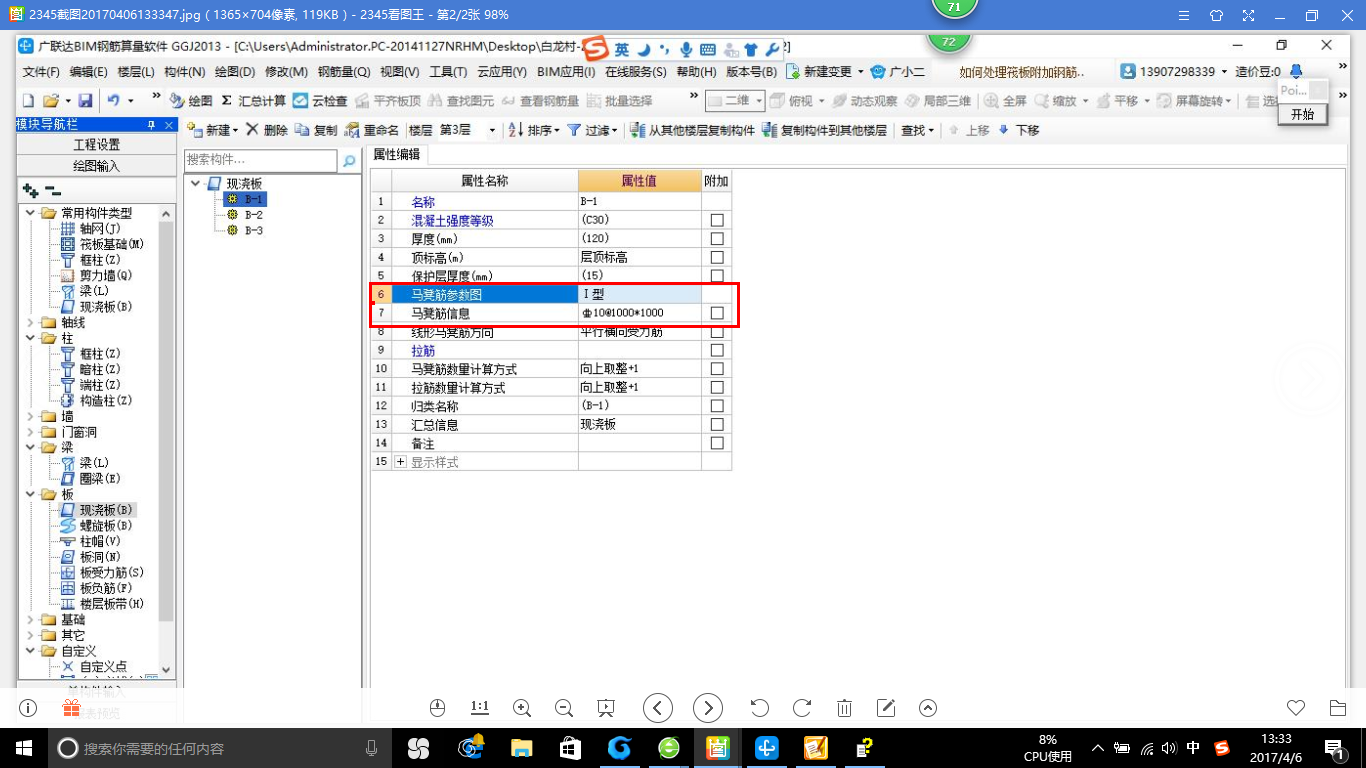Click the collapse-all minus icon in navigation panel
Viewport: 1366px width, 768px height.
[52, 191]
